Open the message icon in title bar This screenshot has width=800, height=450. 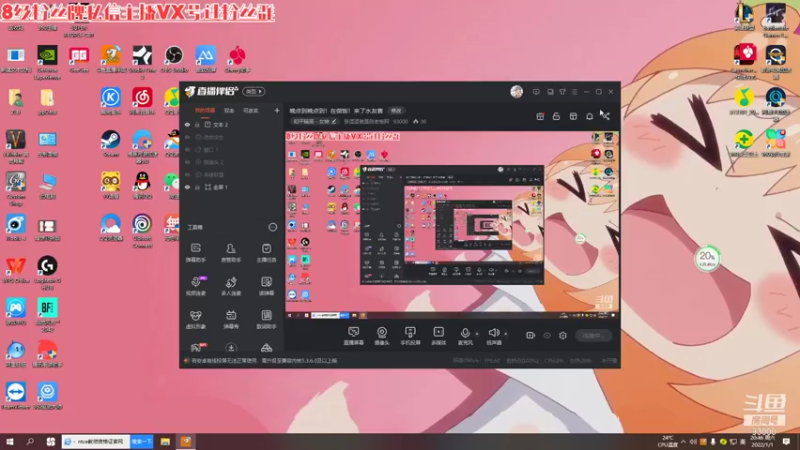tap(536, 92)
